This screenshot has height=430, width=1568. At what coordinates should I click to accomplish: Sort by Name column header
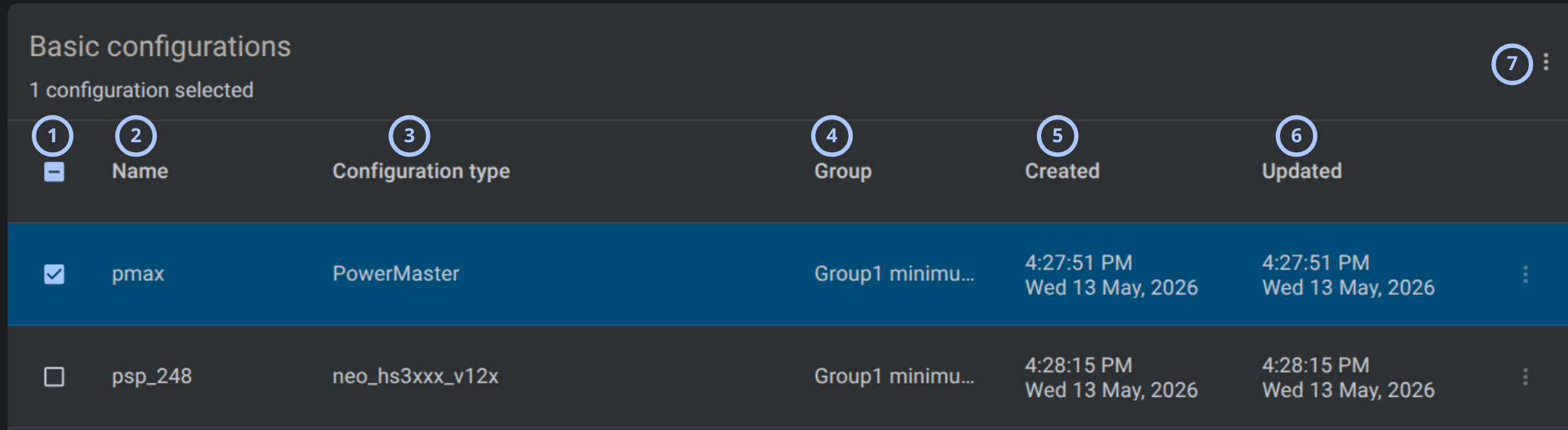point(140,171)
